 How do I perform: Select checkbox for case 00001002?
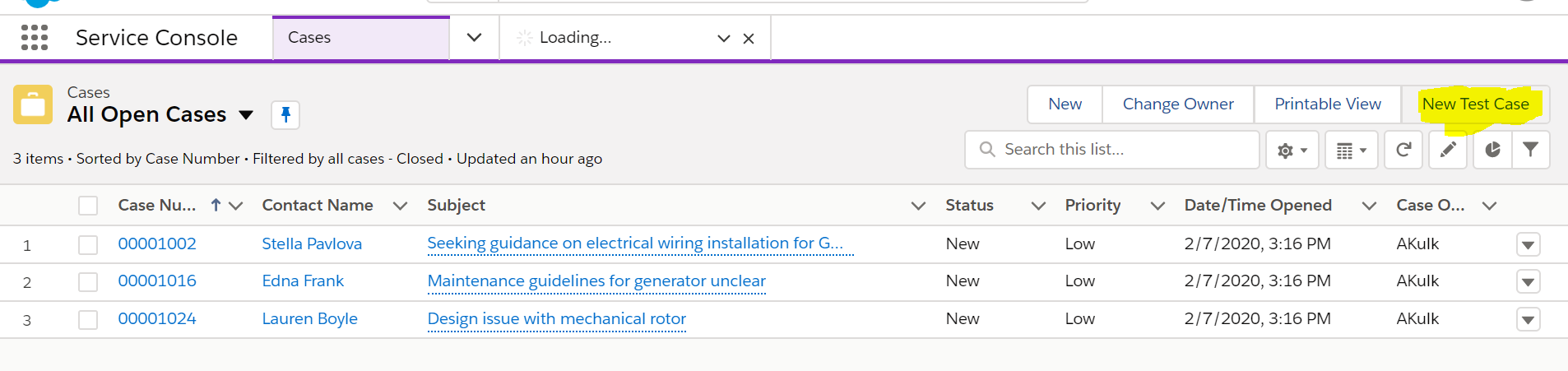coord(88,244)
